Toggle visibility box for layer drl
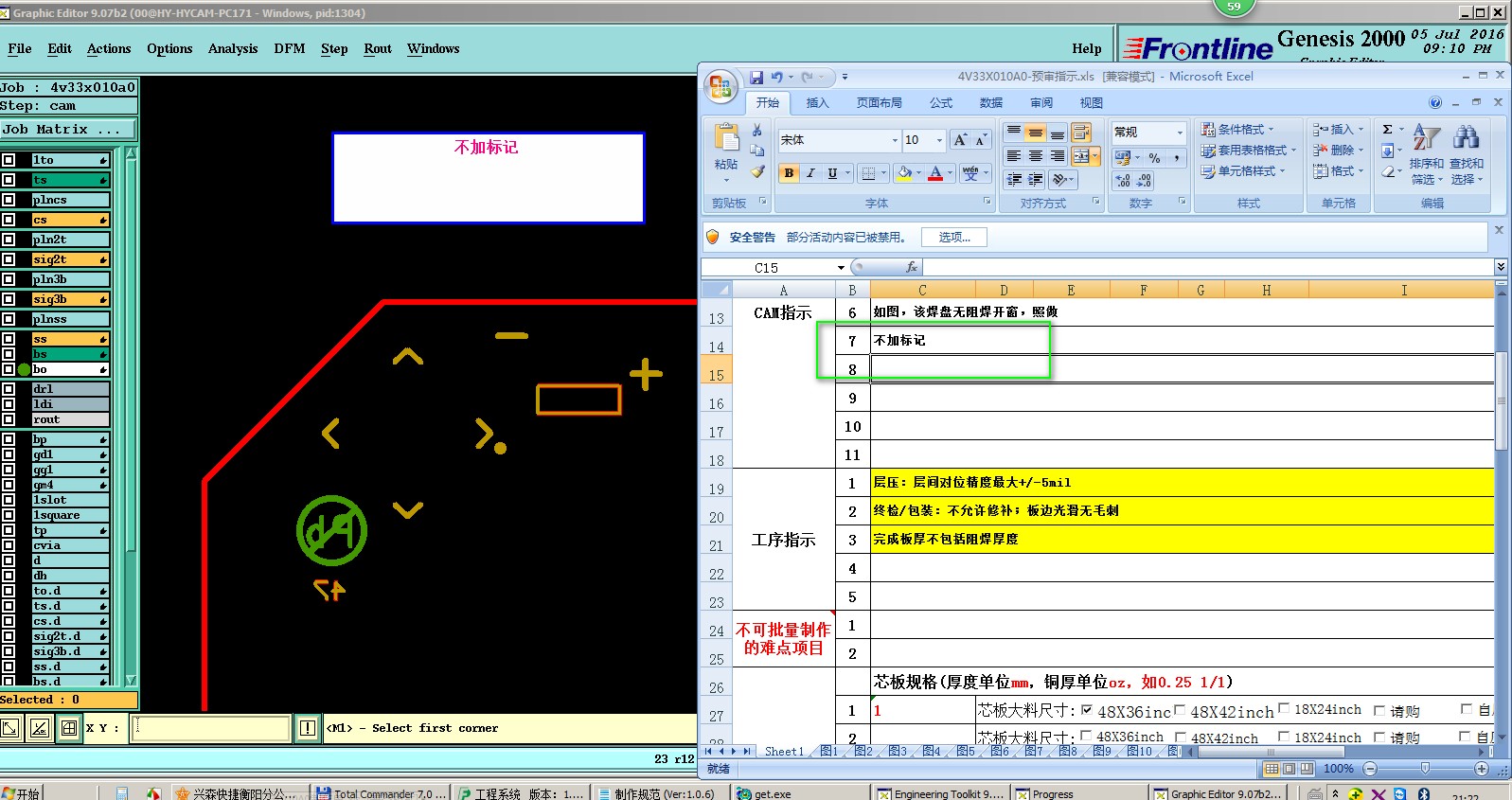This screenshot has width=1512, height=800. tap(9, 389)
